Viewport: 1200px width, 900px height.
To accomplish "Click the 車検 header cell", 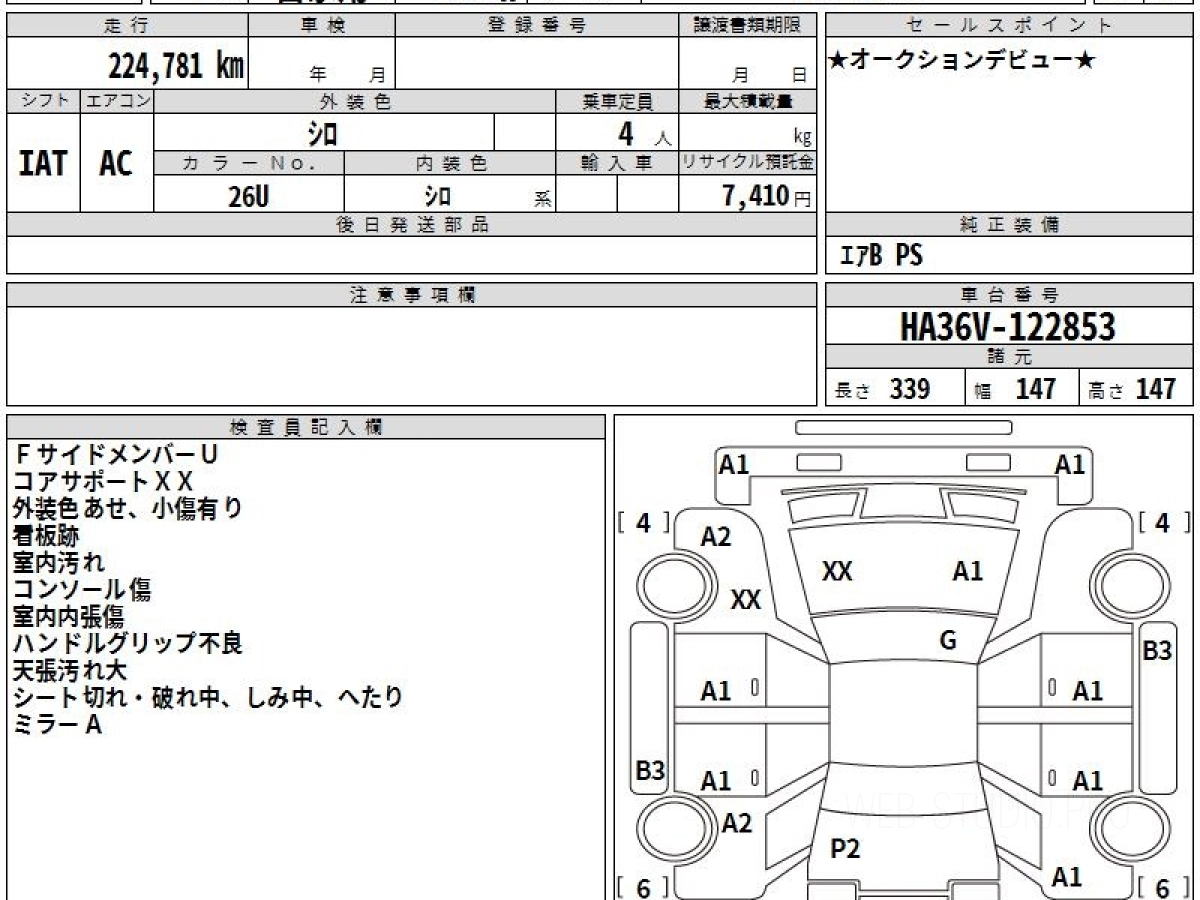I will pos(322,26).
